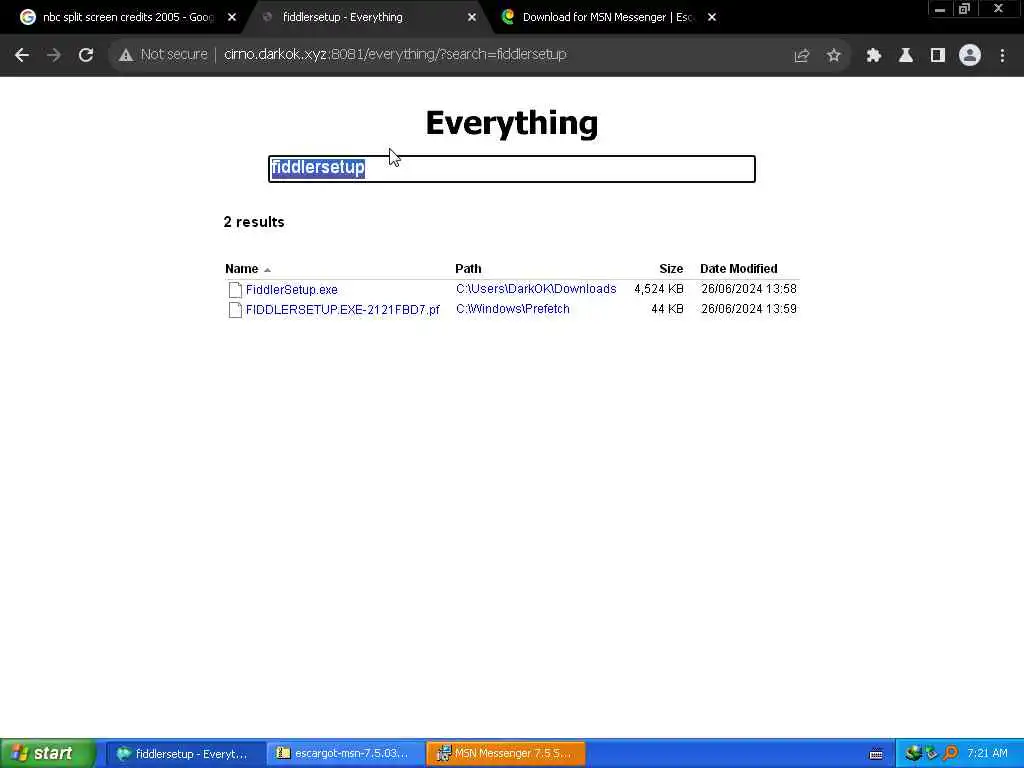Sort results by the Name column
This screenshot has width=1024, height=768.
pos(242,268)
